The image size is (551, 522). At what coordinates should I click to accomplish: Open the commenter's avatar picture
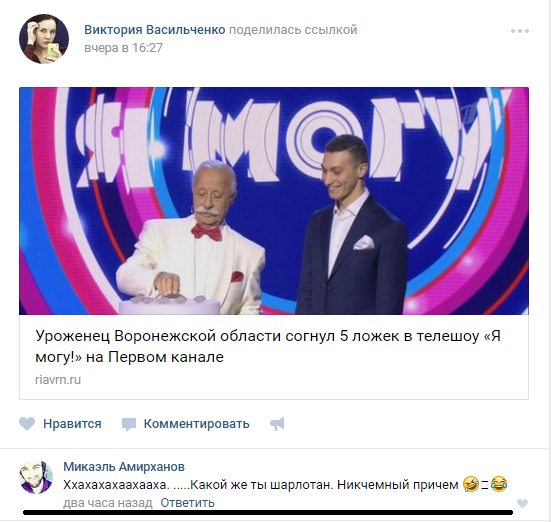(36, 477)
